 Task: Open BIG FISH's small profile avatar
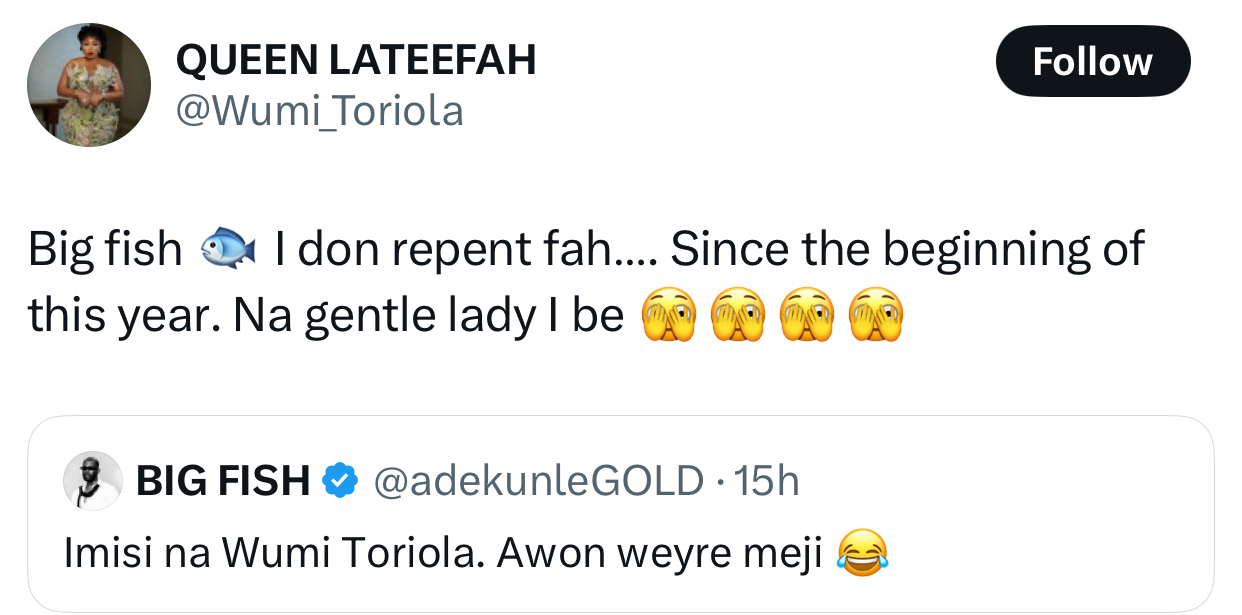point(93,481)
